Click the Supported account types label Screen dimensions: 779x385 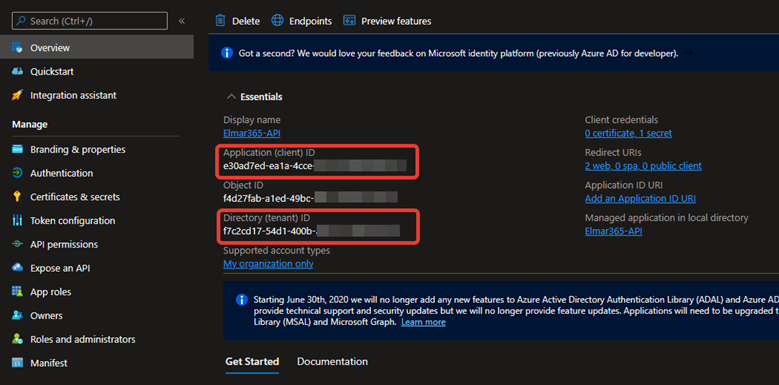point(277,251)
